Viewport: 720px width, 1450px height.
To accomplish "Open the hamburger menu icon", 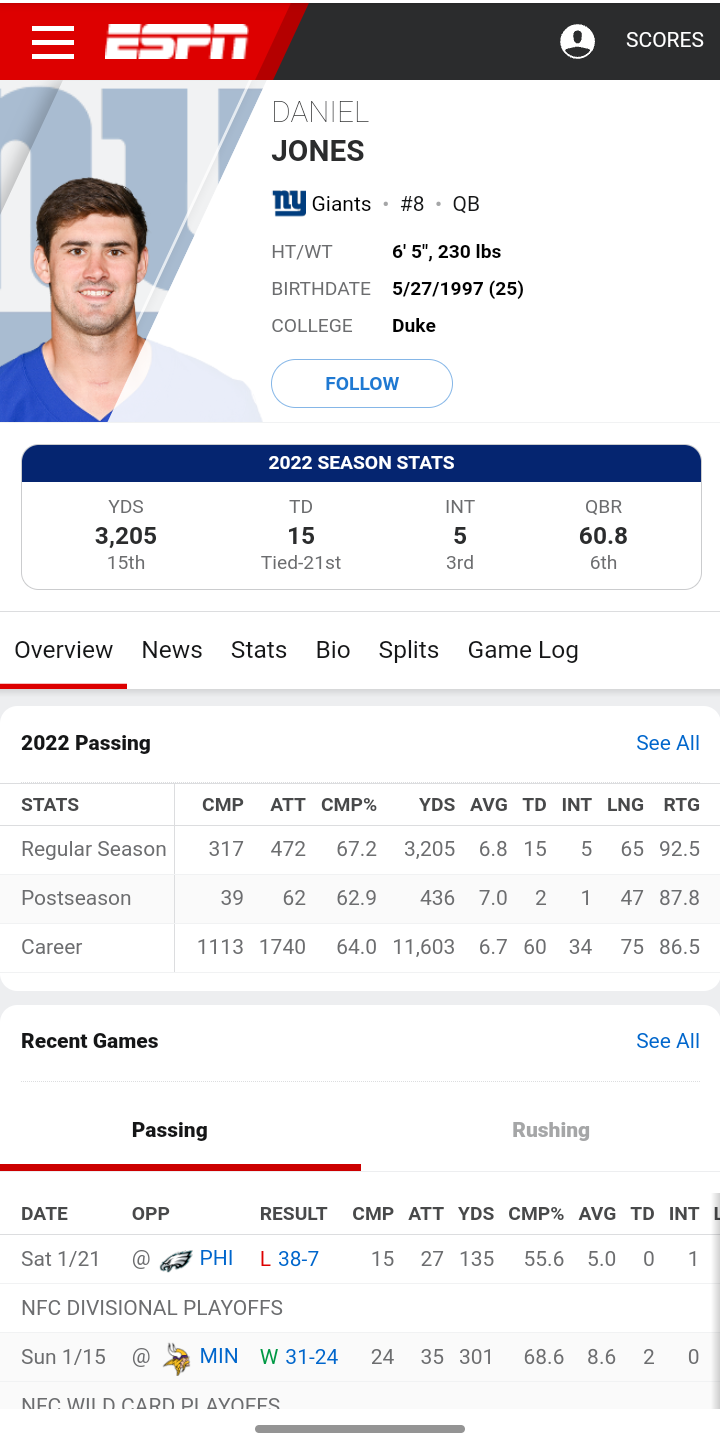I will tap(53, 41).
